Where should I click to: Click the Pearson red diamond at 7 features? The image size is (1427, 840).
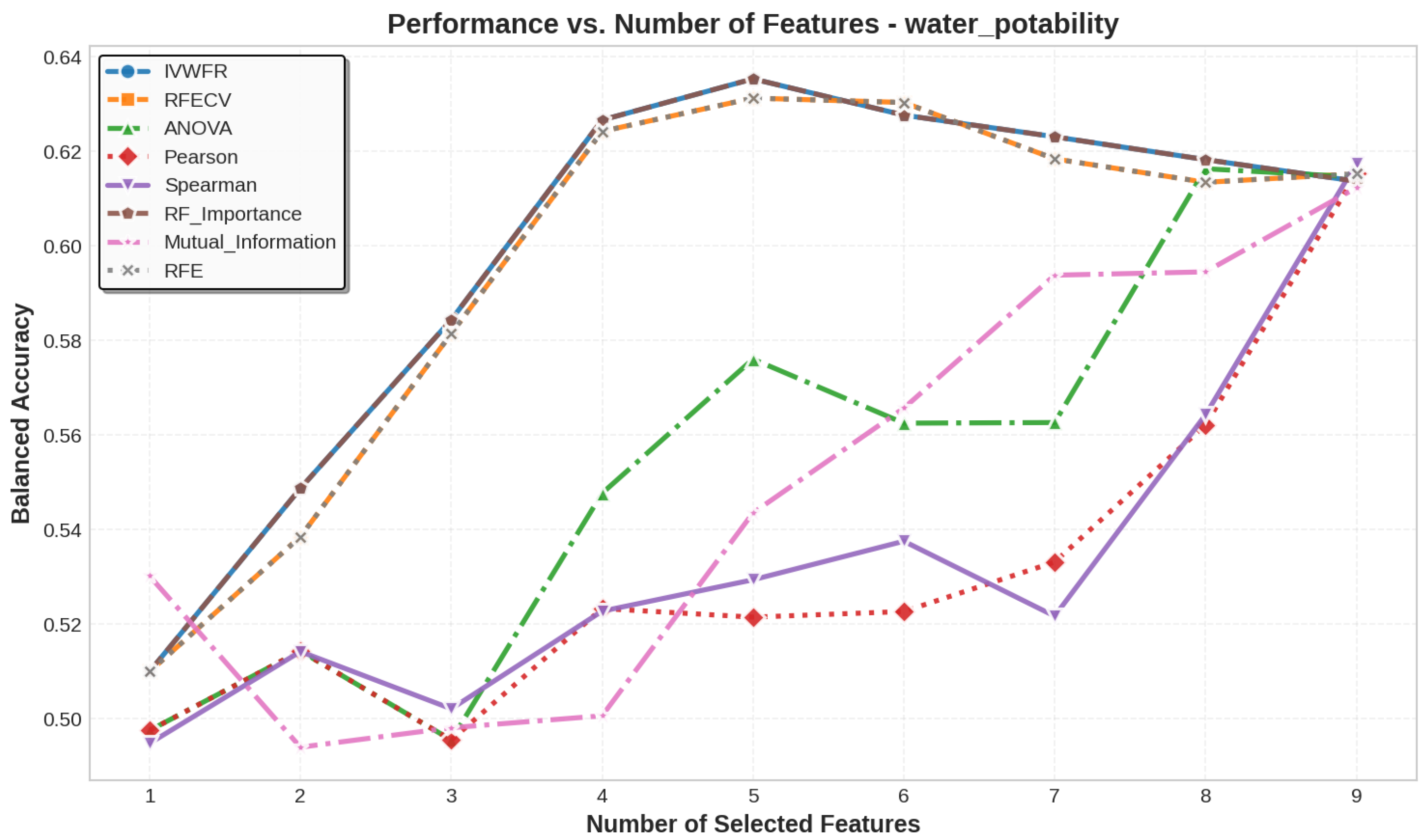click(x=1055, y=562)
